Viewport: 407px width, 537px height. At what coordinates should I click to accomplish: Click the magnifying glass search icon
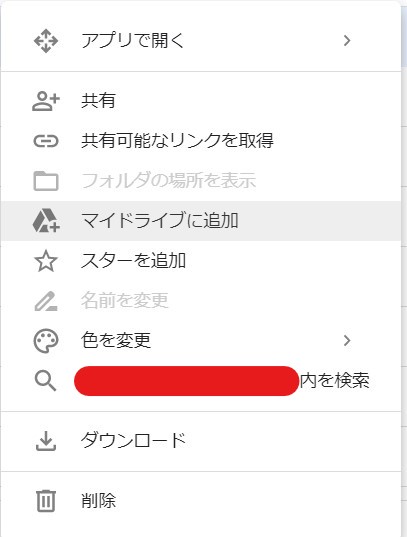(x=45, y=381)
